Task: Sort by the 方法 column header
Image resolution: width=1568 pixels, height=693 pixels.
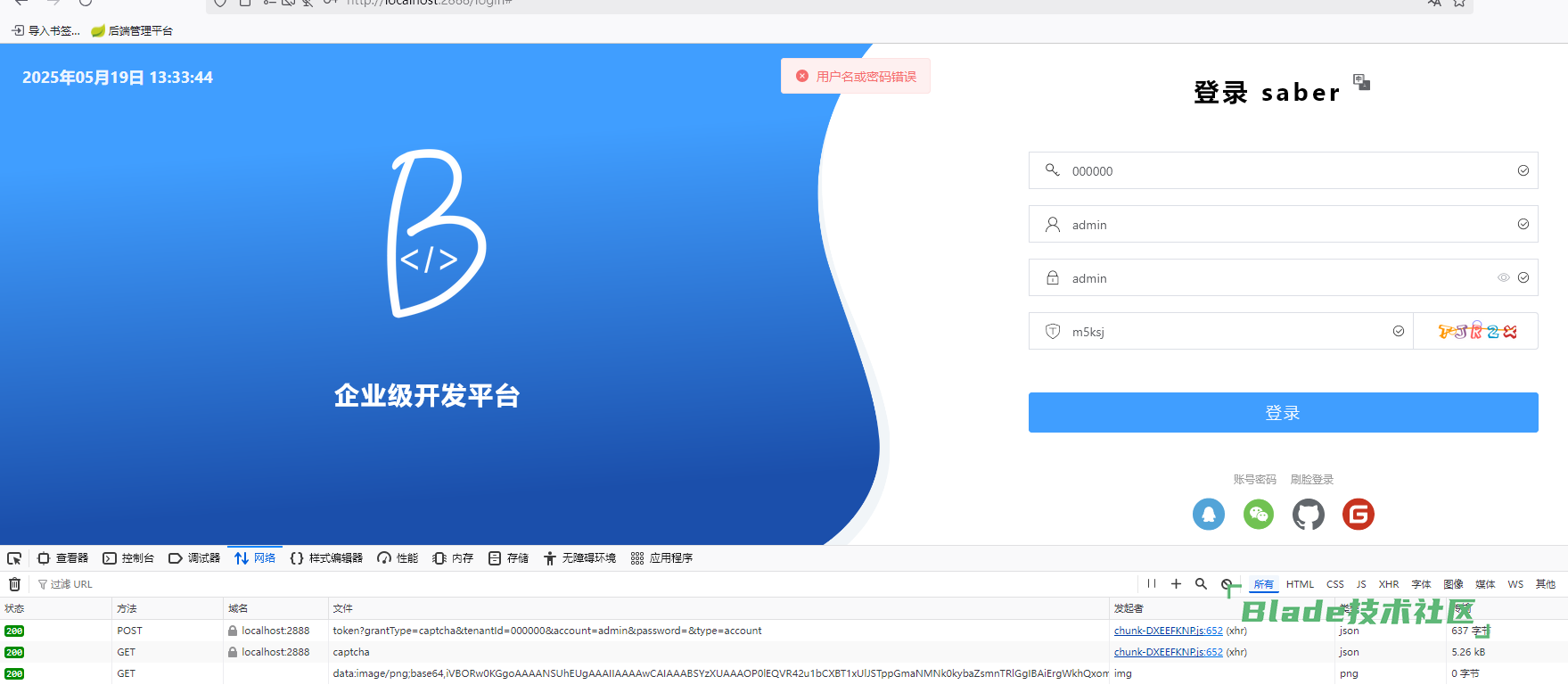Action: coord(168,608)
